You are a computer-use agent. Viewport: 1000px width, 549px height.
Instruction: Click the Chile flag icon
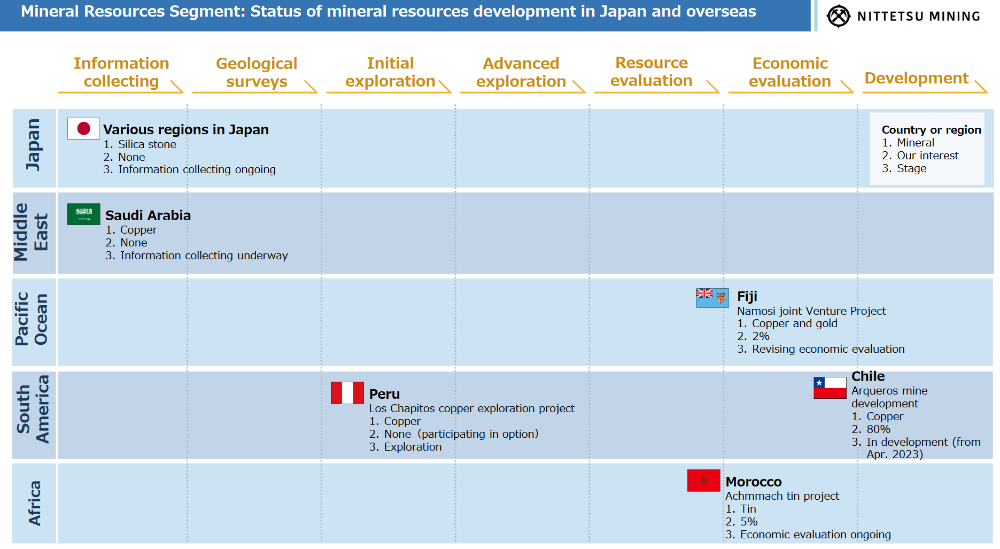829,388
